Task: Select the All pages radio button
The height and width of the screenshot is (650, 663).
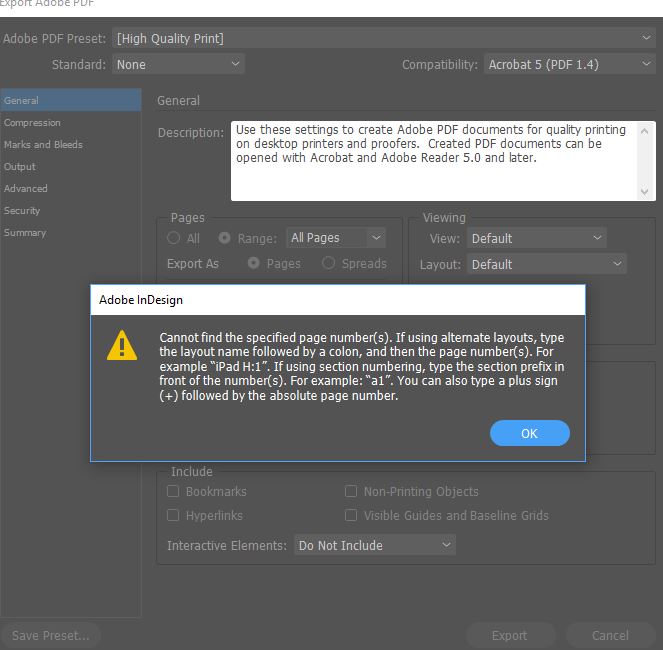Action: pos(173,238)
